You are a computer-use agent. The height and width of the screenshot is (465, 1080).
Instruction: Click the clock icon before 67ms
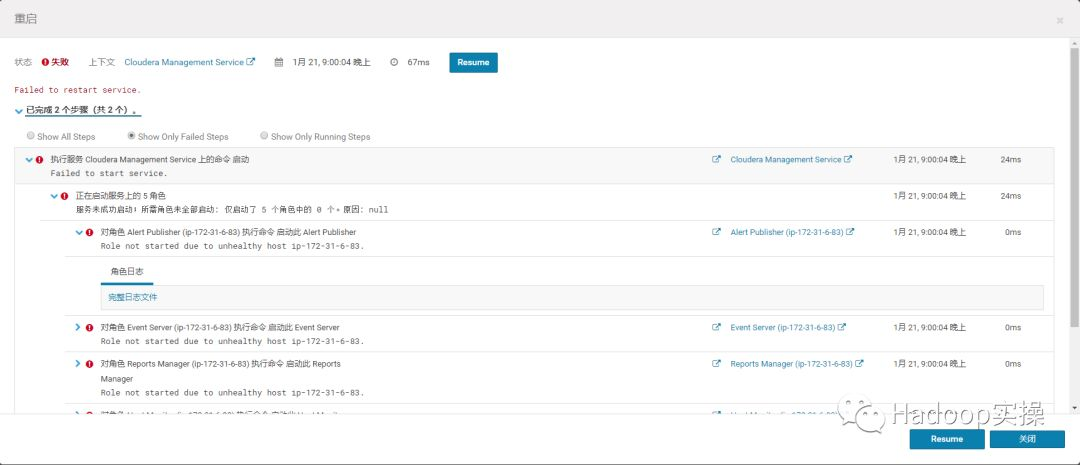394,62
